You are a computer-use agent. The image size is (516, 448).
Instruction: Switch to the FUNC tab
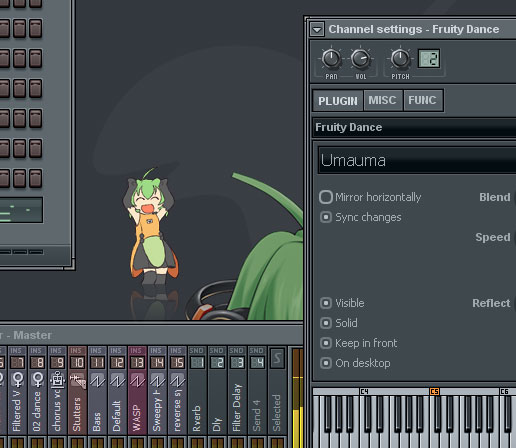[x=422, y=100]
